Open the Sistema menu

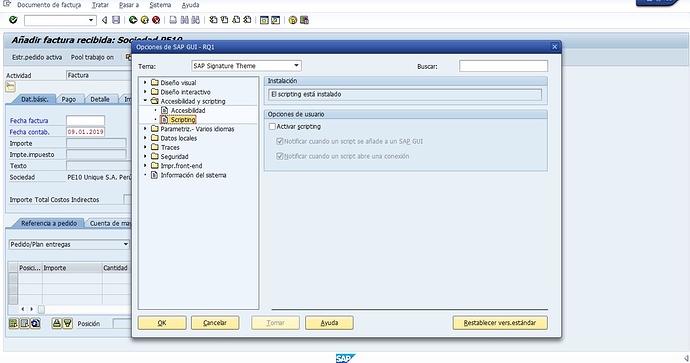[x=160, y=5]
